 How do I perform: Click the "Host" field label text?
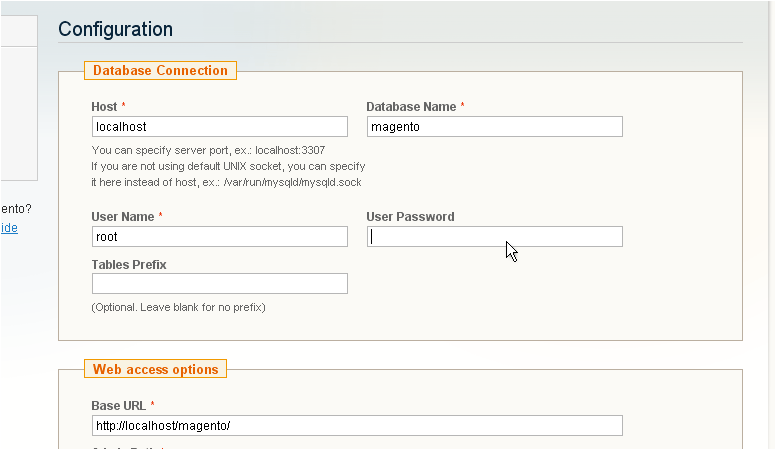click(x=104, y=107)
